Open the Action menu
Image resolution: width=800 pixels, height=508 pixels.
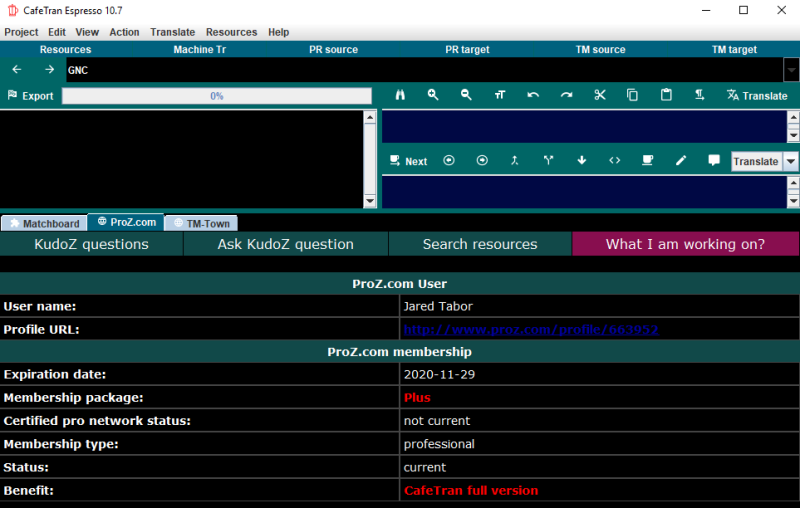coord(124,32)
